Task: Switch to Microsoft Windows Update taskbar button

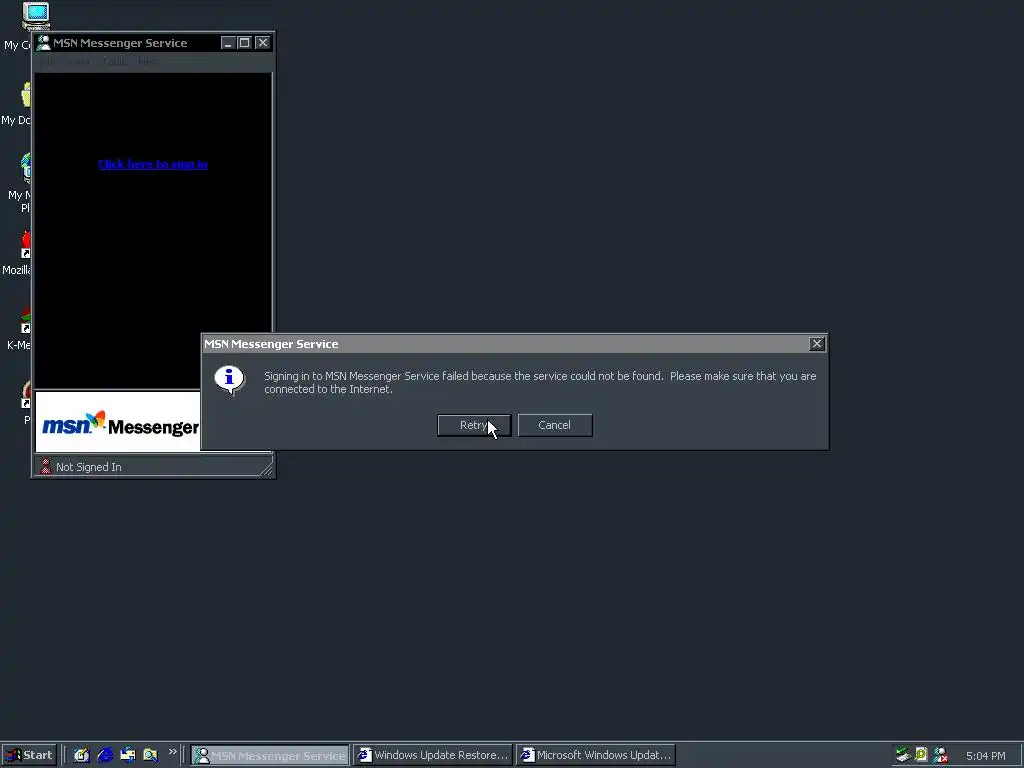Action: [596, 755]
